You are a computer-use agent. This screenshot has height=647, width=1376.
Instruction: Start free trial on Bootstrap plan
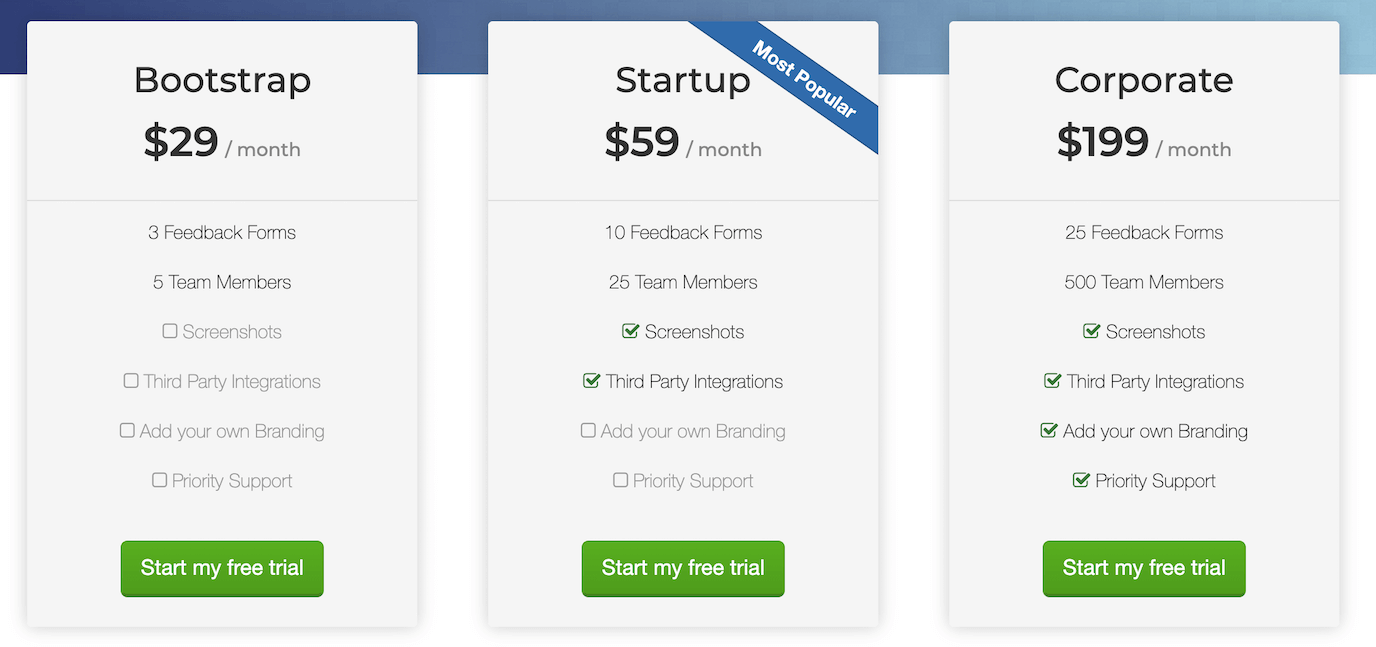coord(221,568)
